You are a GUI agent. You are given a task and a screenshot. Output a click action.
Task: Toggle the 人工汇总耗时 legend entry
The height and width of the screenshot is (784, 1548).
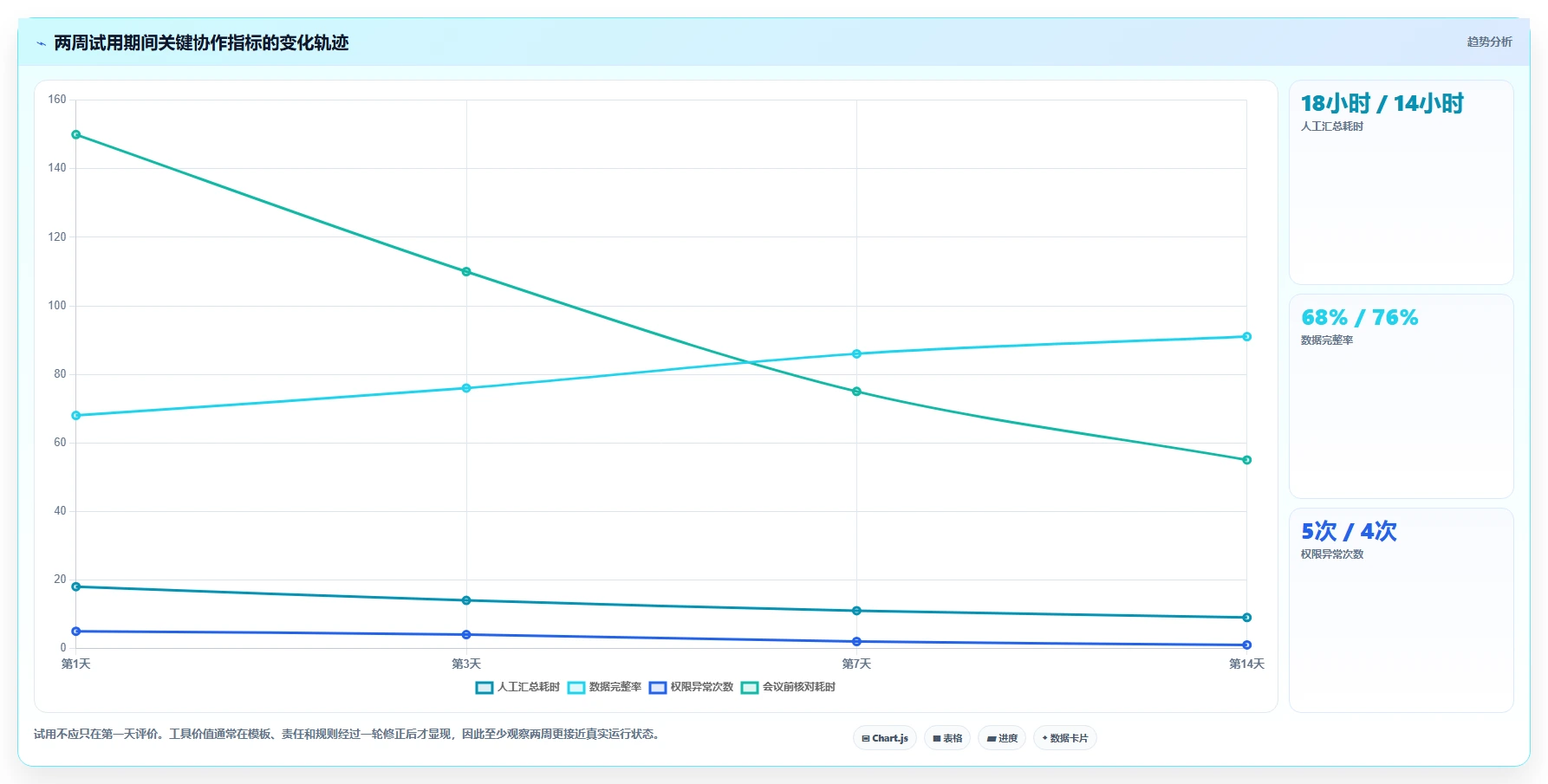517,687
